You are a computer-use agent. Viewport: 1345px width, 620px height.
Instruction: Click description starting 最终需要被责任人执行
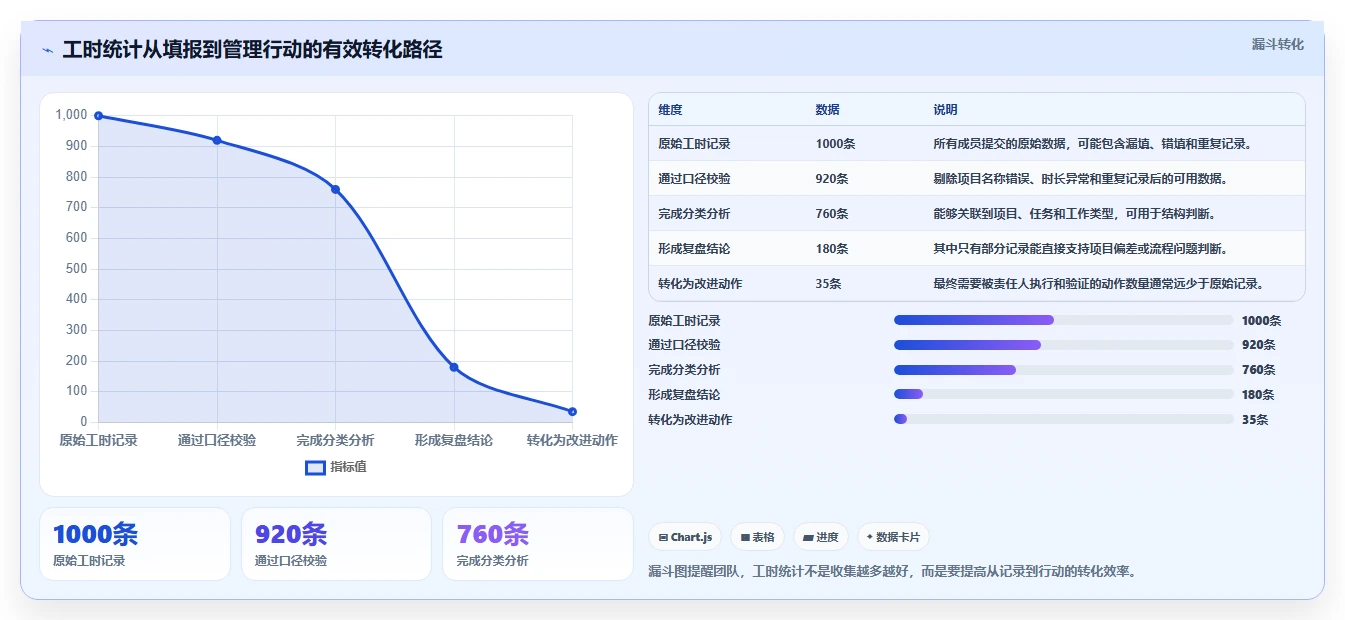[1098, 284]
